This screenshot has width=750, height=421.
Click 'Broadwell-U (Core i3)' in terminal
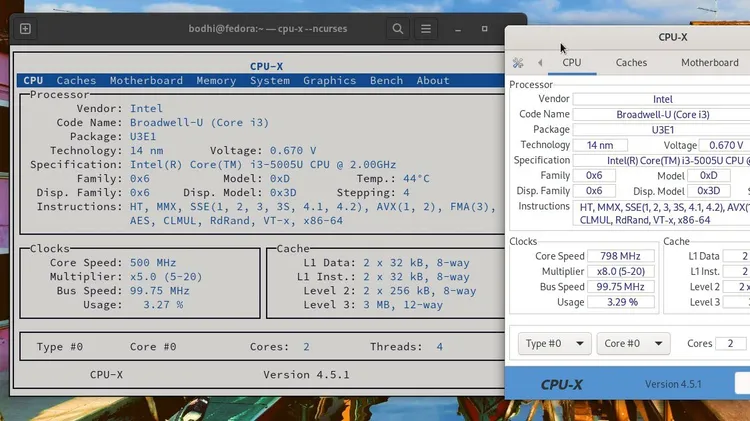[x=199, y=122]
